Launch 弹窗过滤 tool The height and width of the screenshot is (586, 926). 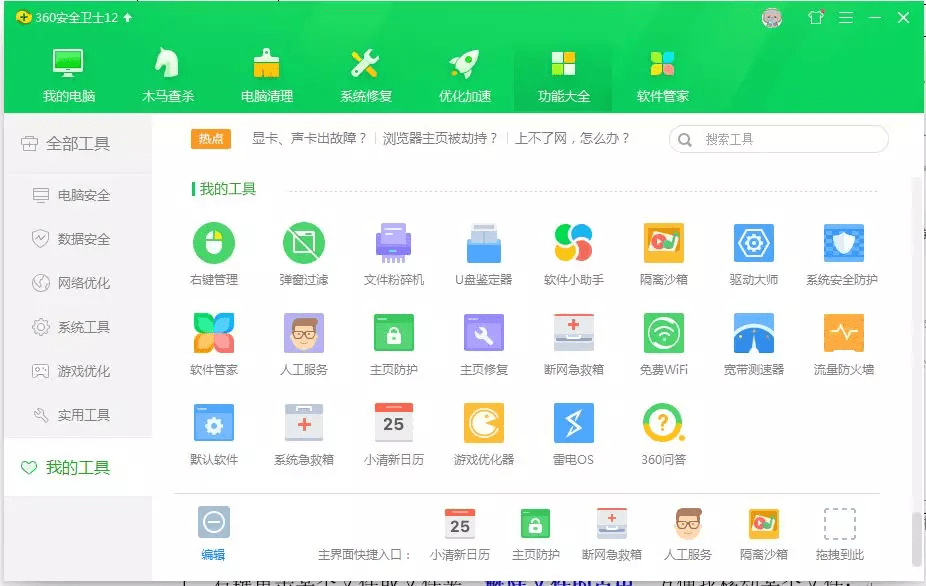(304, 254)
